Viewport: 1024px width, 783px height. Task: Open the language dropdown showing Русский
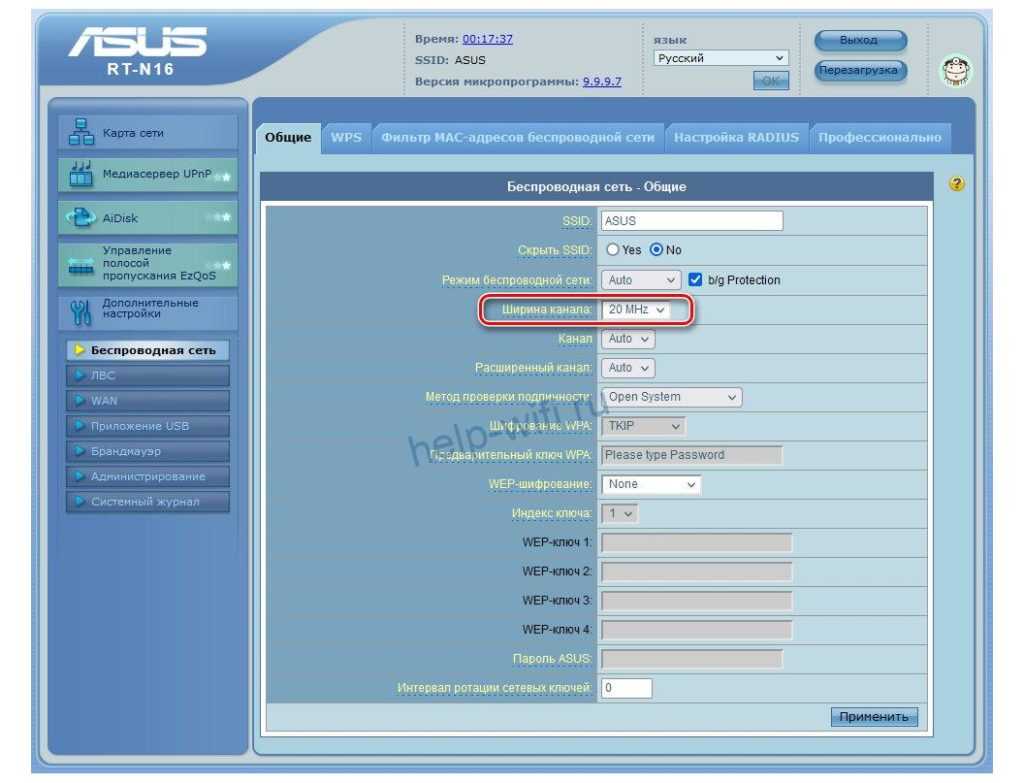pos(720,58)
